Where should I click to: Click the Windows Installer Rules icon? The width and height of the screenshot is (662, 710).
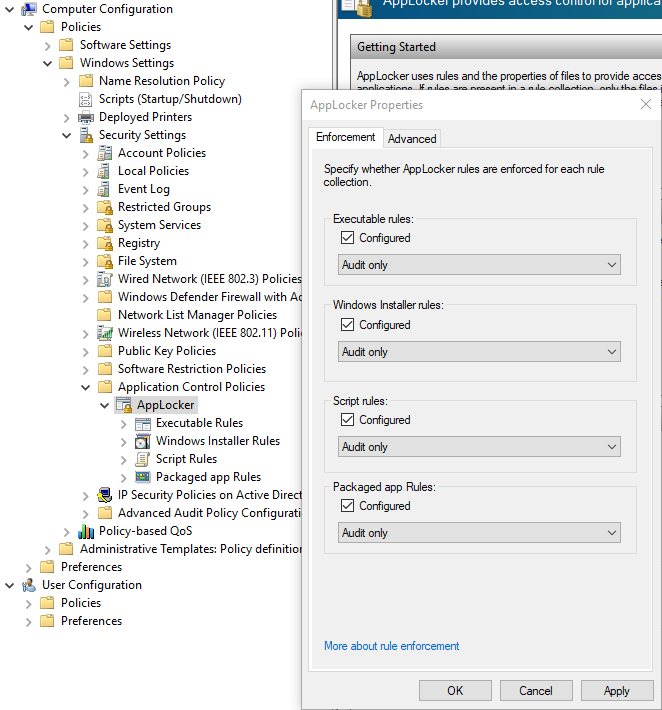[x=143, y=441]
